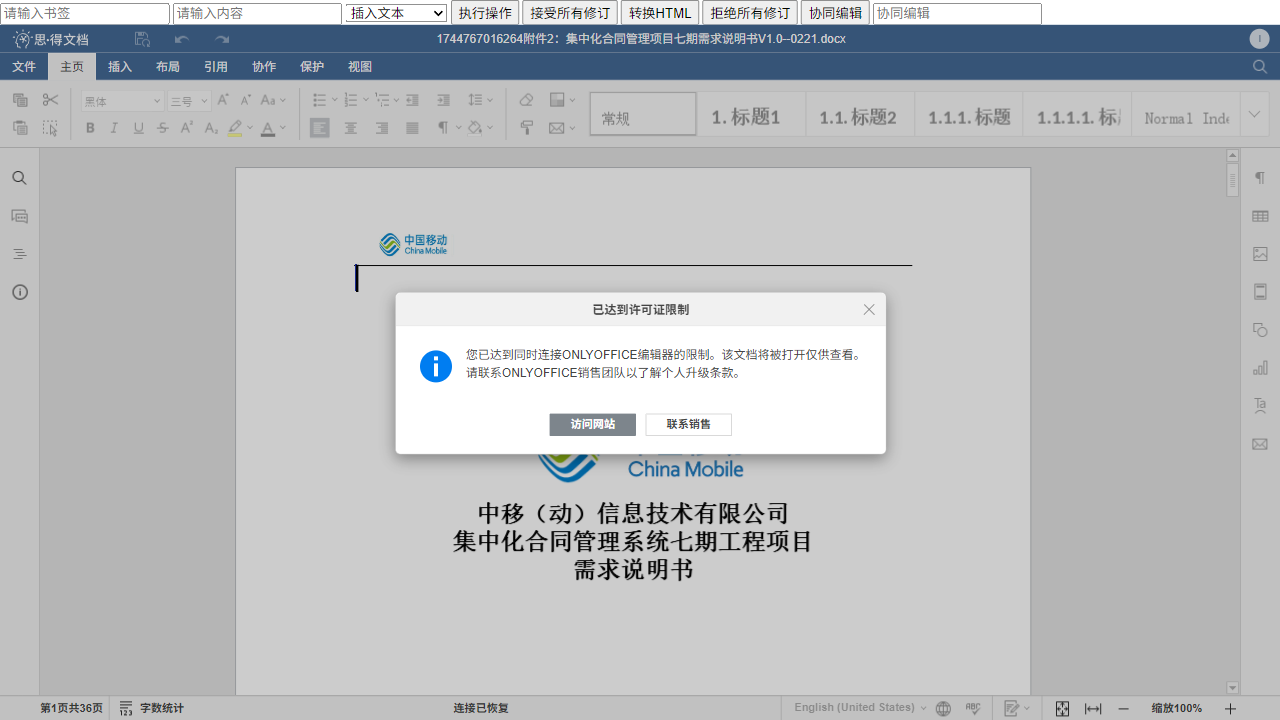Toggle bold formatting
The image size is (1280, 720).
(90, 128)
